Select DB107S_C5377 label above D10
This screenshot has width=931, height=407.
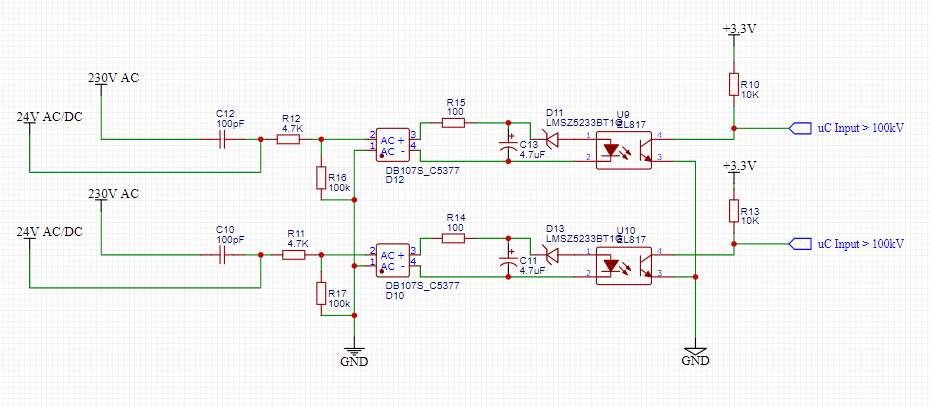tap(423, 286)
